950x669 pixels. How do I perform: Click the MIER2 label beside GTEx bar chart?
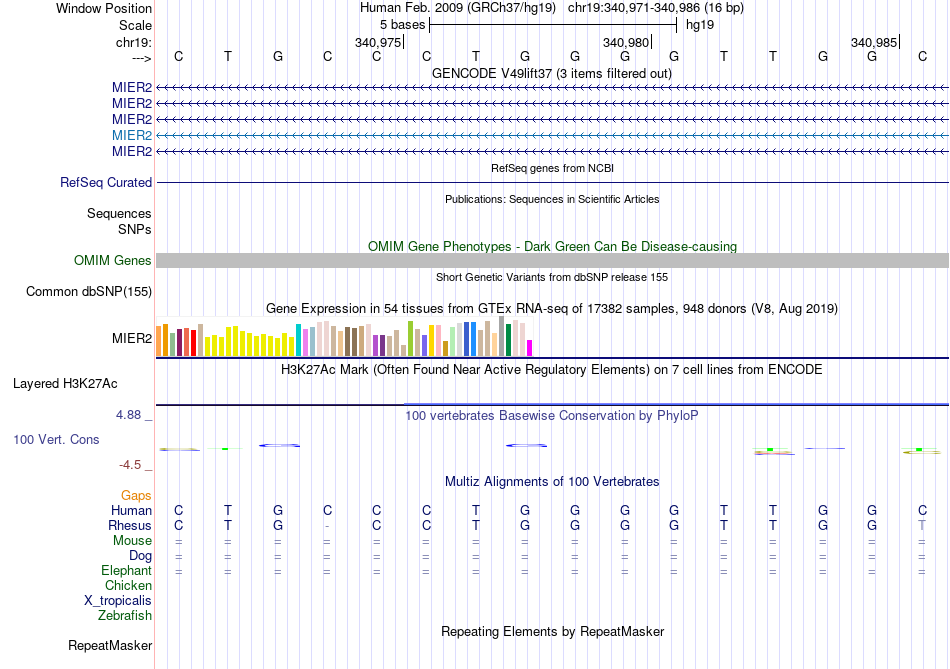pyautogui.click(x=131, y=338)
